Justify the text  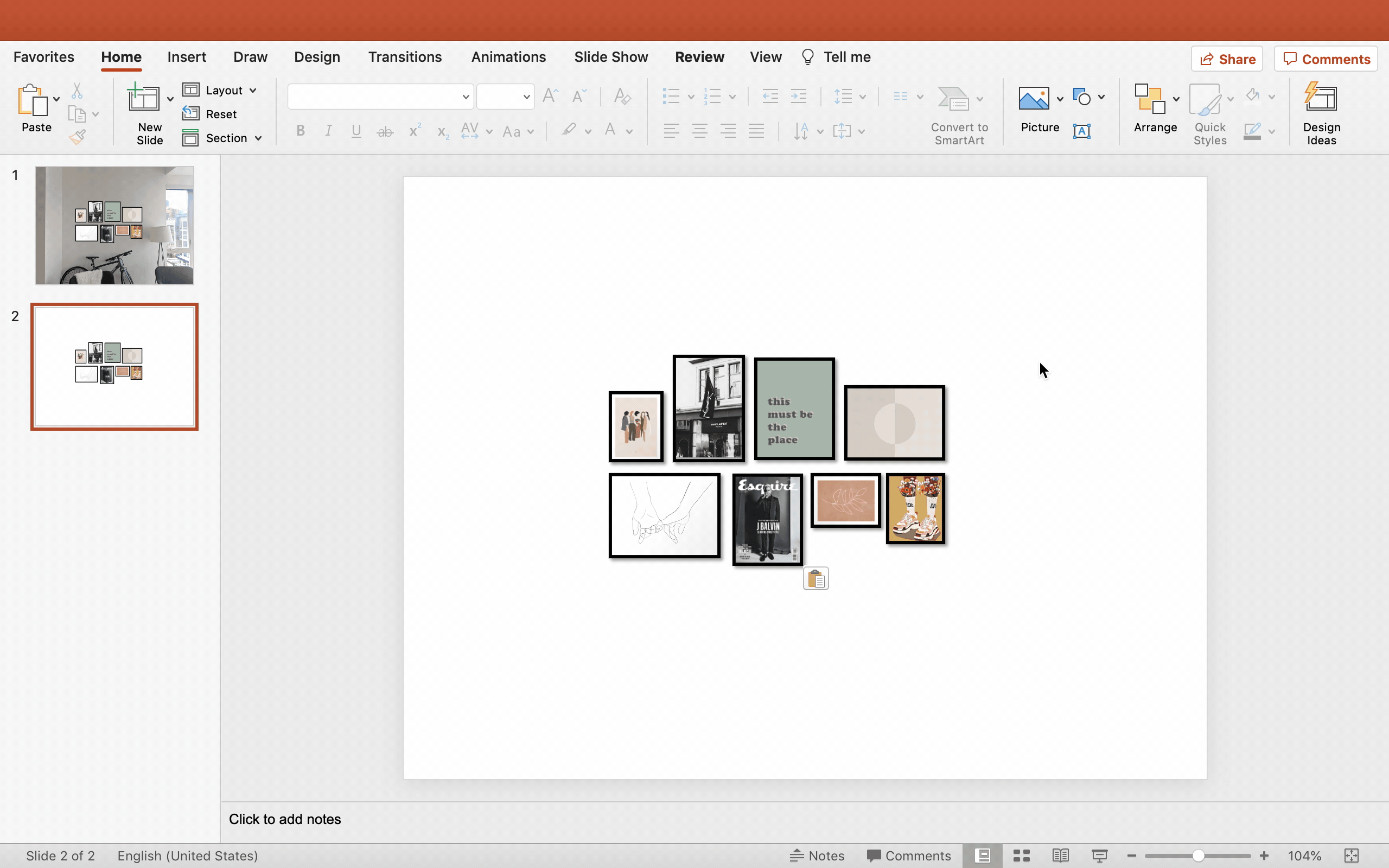(x=756, y=131)
